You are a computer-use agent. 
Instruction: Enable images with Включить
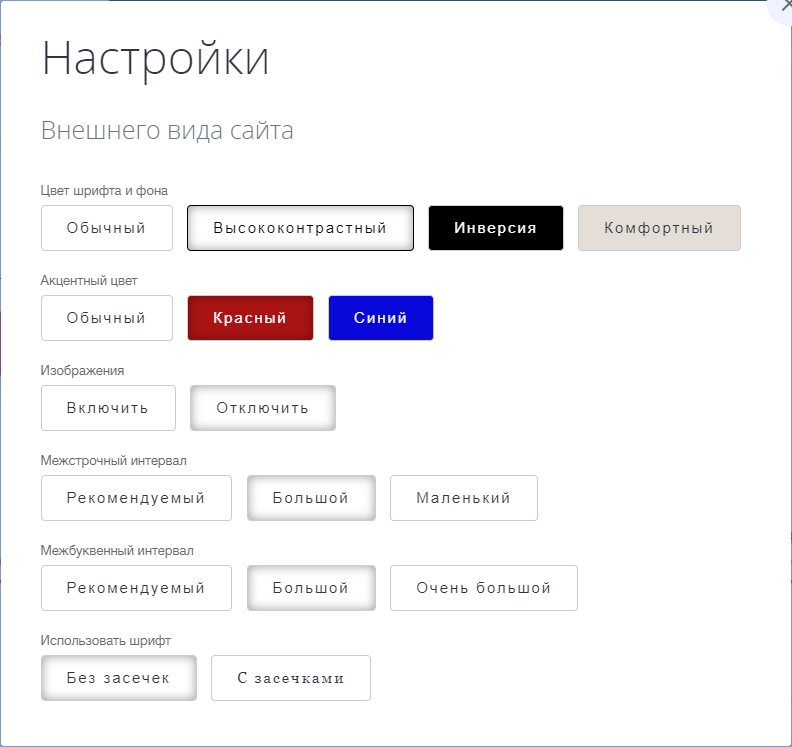click(x=108, y=408)
